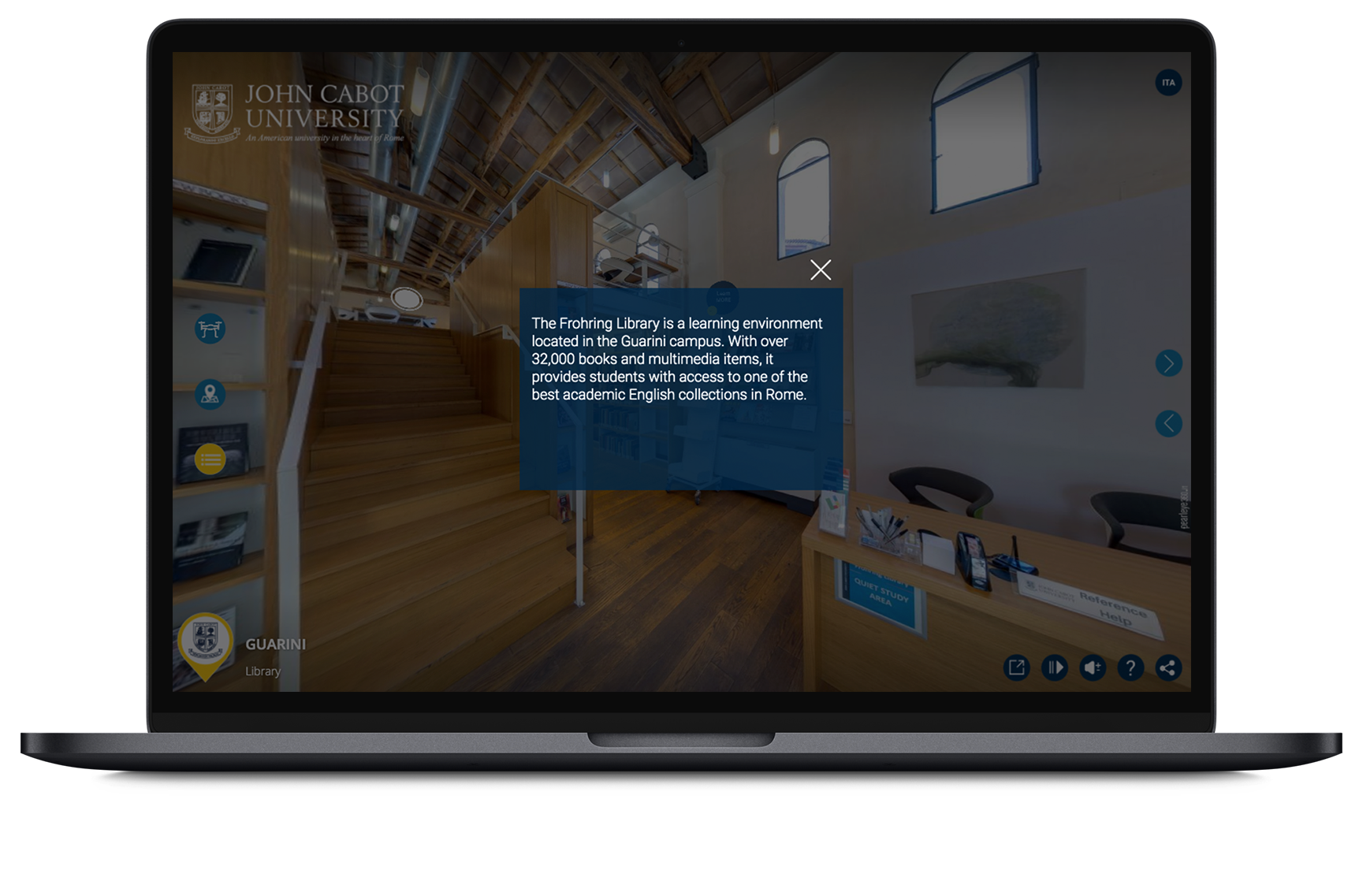Go to next scene using right chevron
Image resolution: width=1359 pixels, height=896 pixels.
(x=1167, y=363)
